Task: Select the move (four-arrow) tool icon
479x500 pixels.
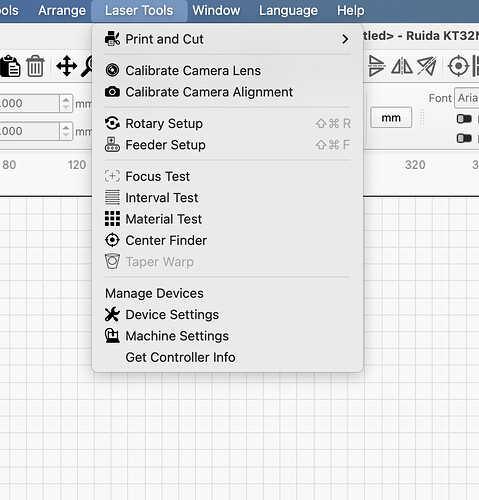Action: tap(67, 66)
